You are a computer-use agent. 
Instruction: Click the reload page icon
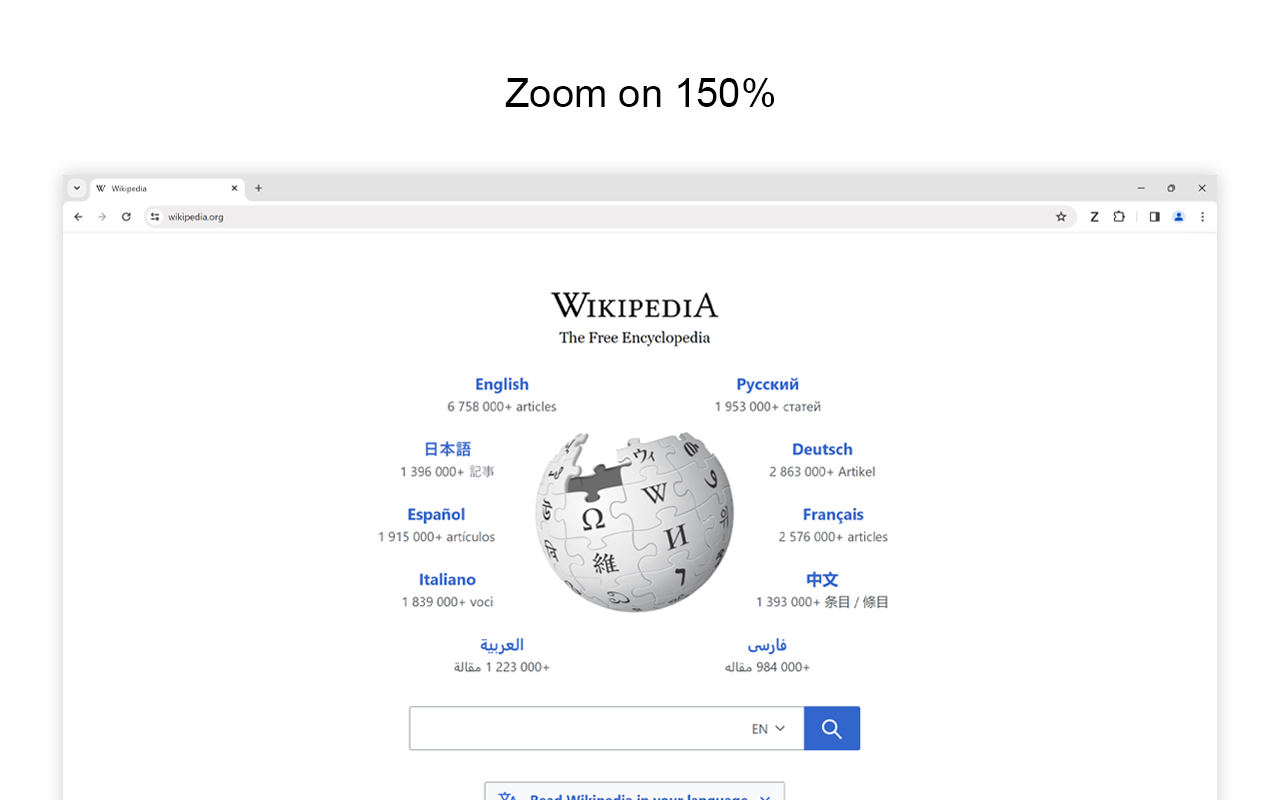pos(126,216)
